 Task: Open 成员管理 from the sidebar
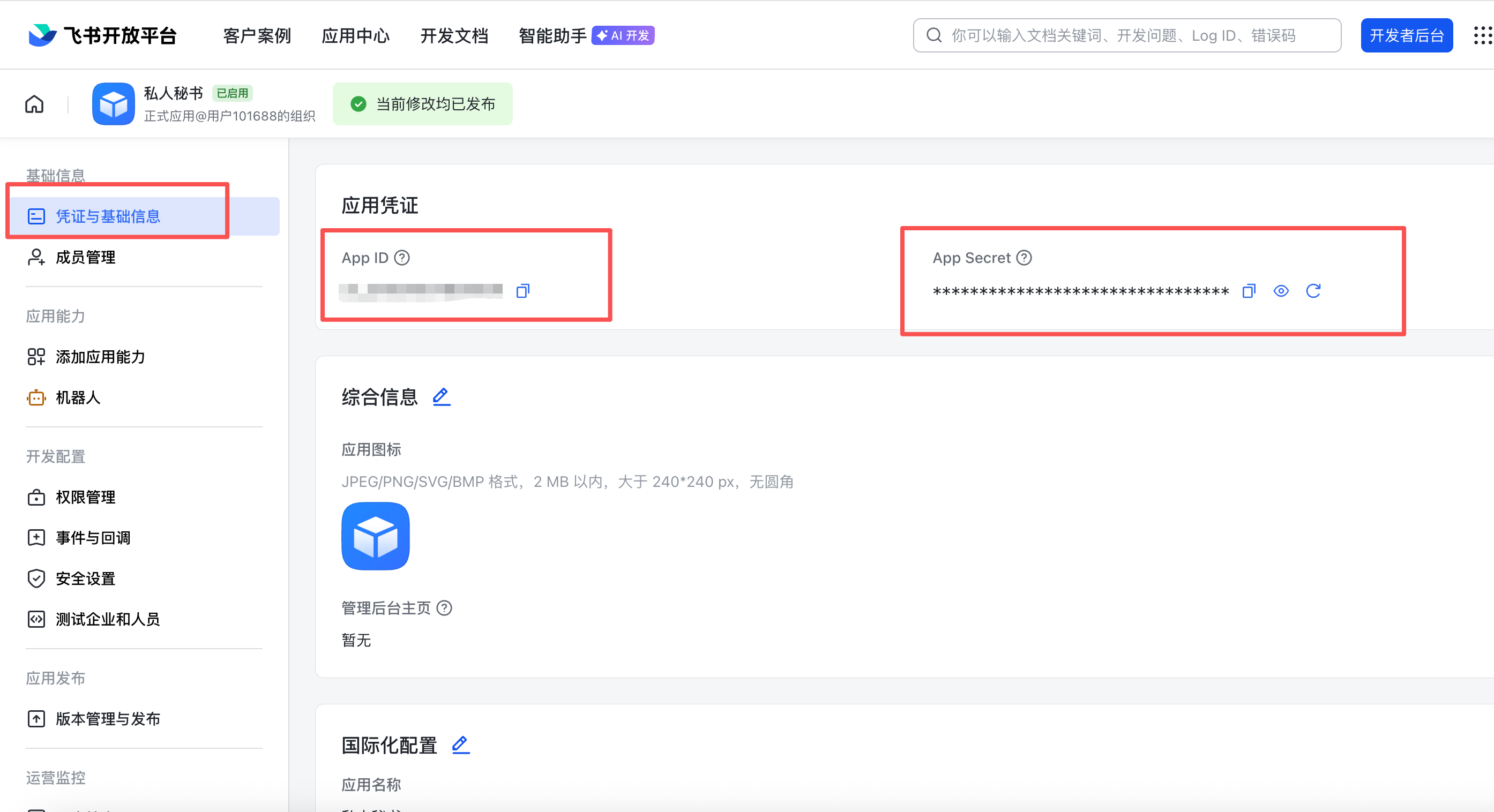pos(85,257)
